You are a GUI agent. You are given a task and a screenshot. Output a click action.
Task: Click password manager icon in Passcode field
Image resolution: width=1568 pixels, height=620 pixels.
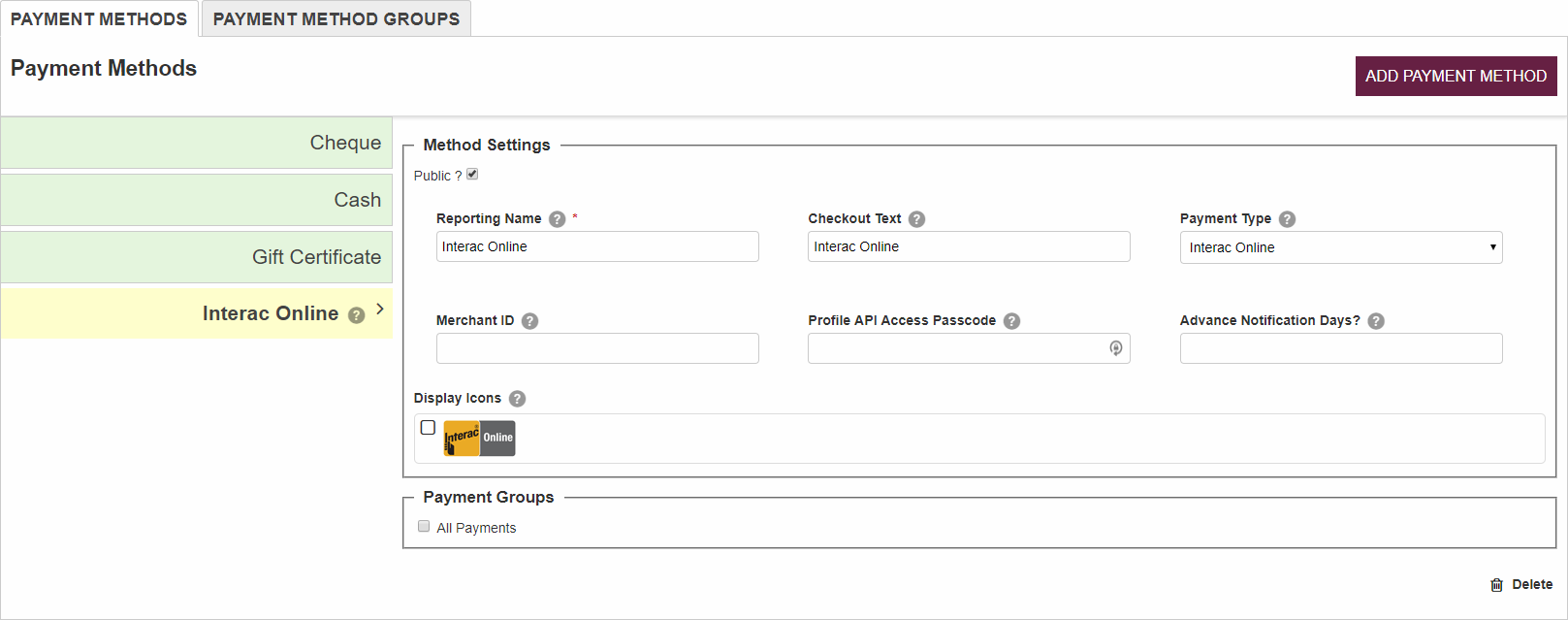pos(1115,348)
